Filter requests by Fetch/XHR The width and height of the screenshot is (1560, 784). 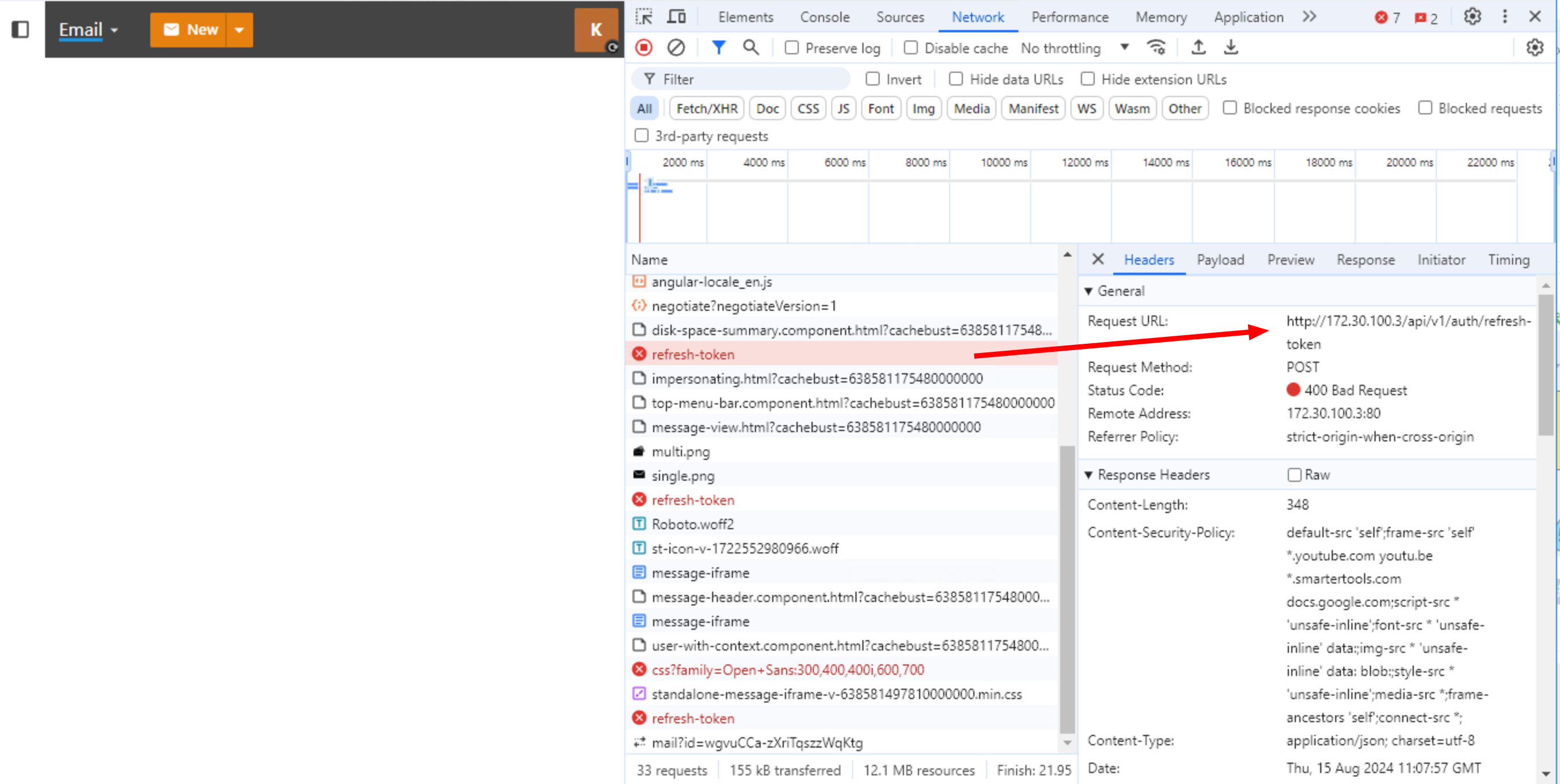point(706,109)
